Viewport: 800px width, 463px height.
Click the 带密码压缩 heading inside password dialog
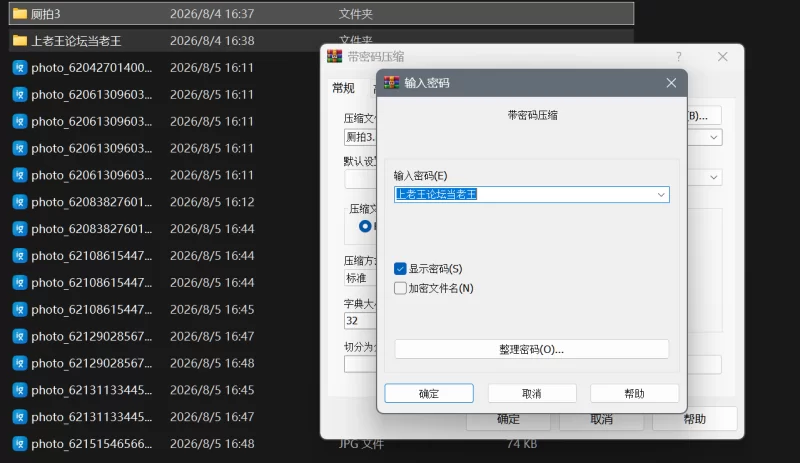(x=532, y=115)
